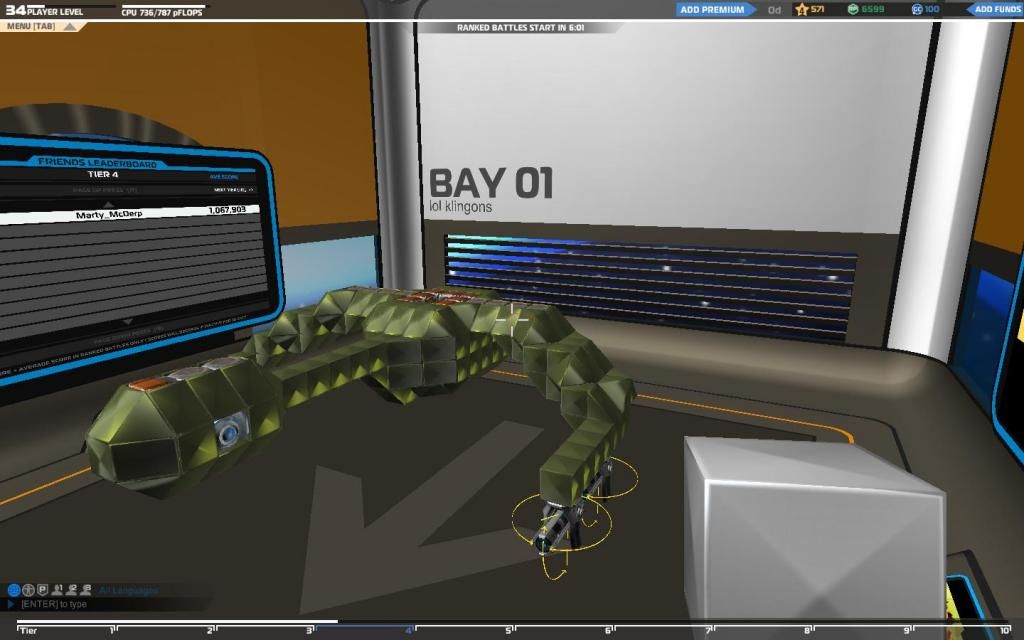This screenshot has height=640, width=1024.
Task: Click Tier 2 marker on tier bar
Action: click(211, 630)
